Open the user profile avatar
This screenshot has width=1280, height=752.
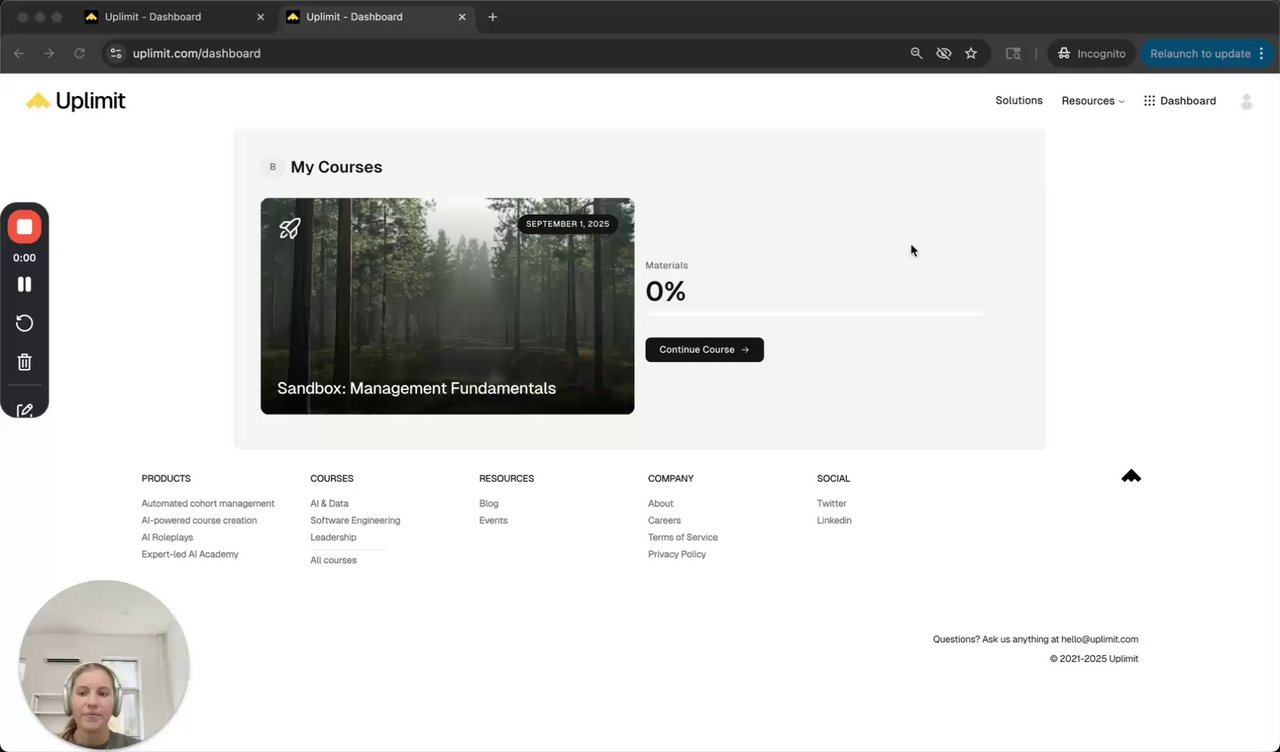1246,101
